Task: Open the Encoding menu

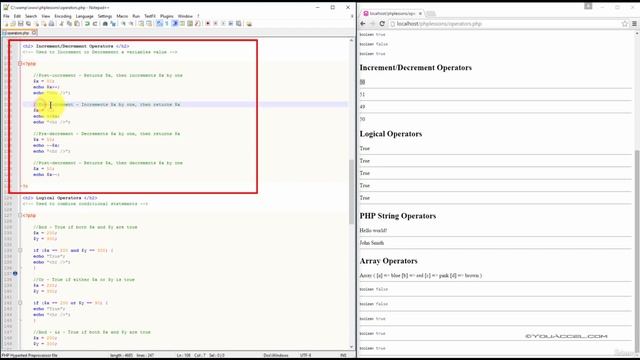Action: 63,16
